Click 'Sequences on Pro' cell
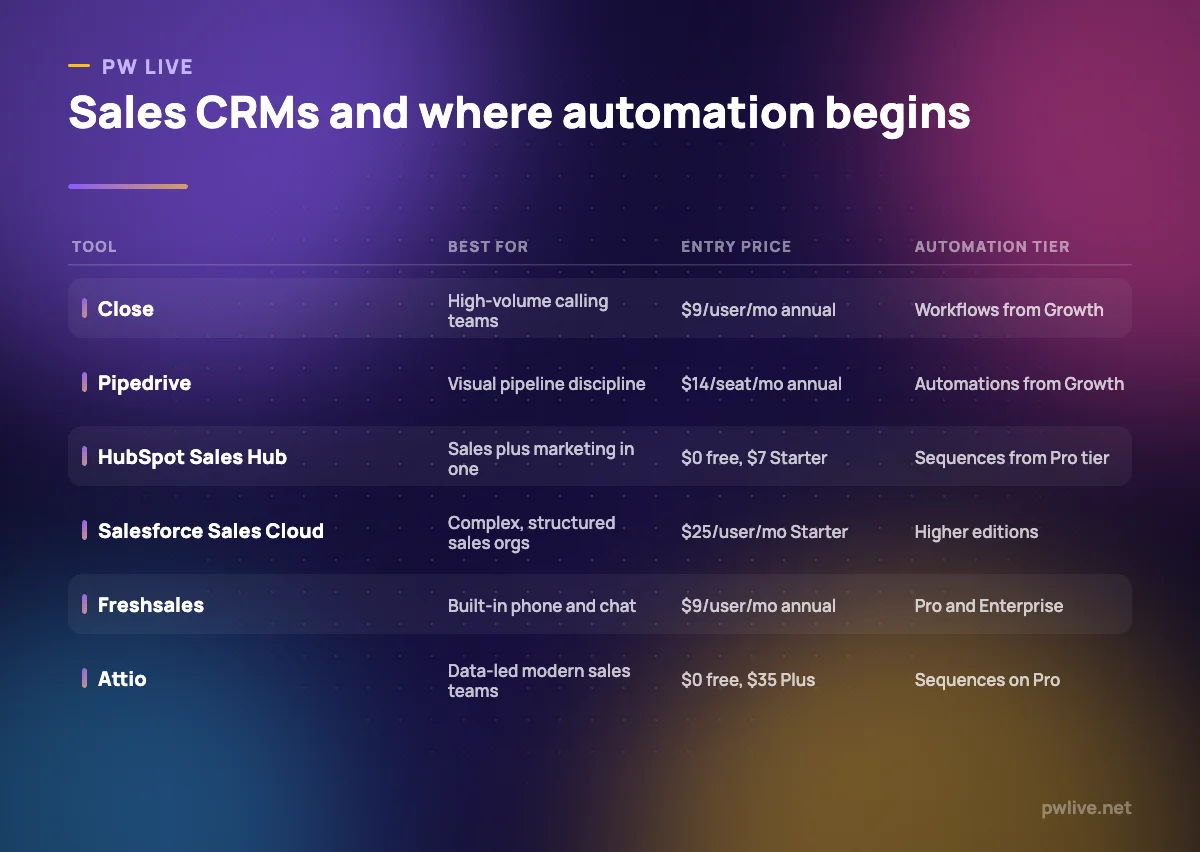 point(987,680)
